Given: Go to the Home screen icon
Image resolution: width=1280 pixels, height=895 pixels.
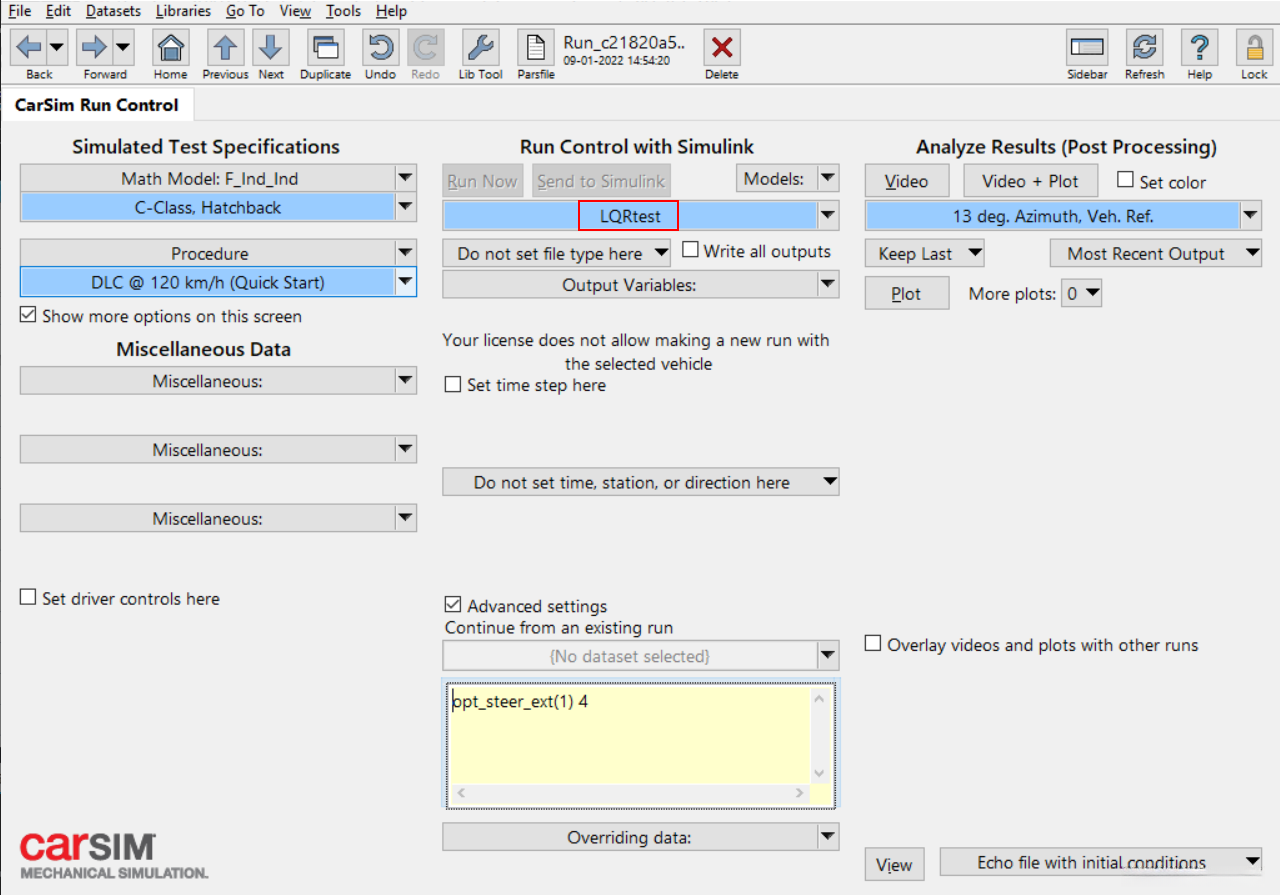Looking at the screenshot, I should click(171, 47).
